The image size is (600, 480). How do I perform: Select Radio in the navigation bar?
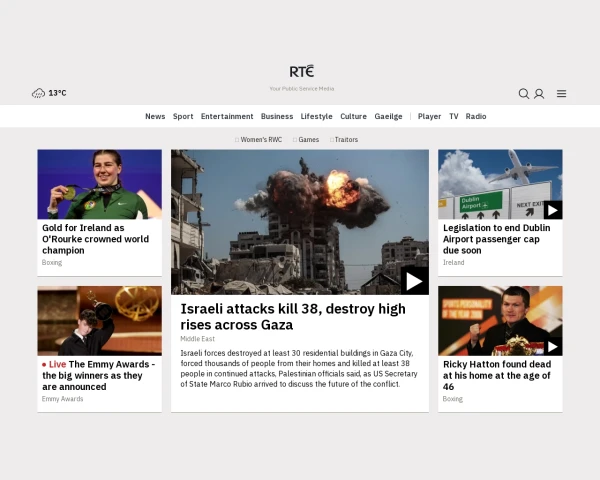click(x=476, y=116)
